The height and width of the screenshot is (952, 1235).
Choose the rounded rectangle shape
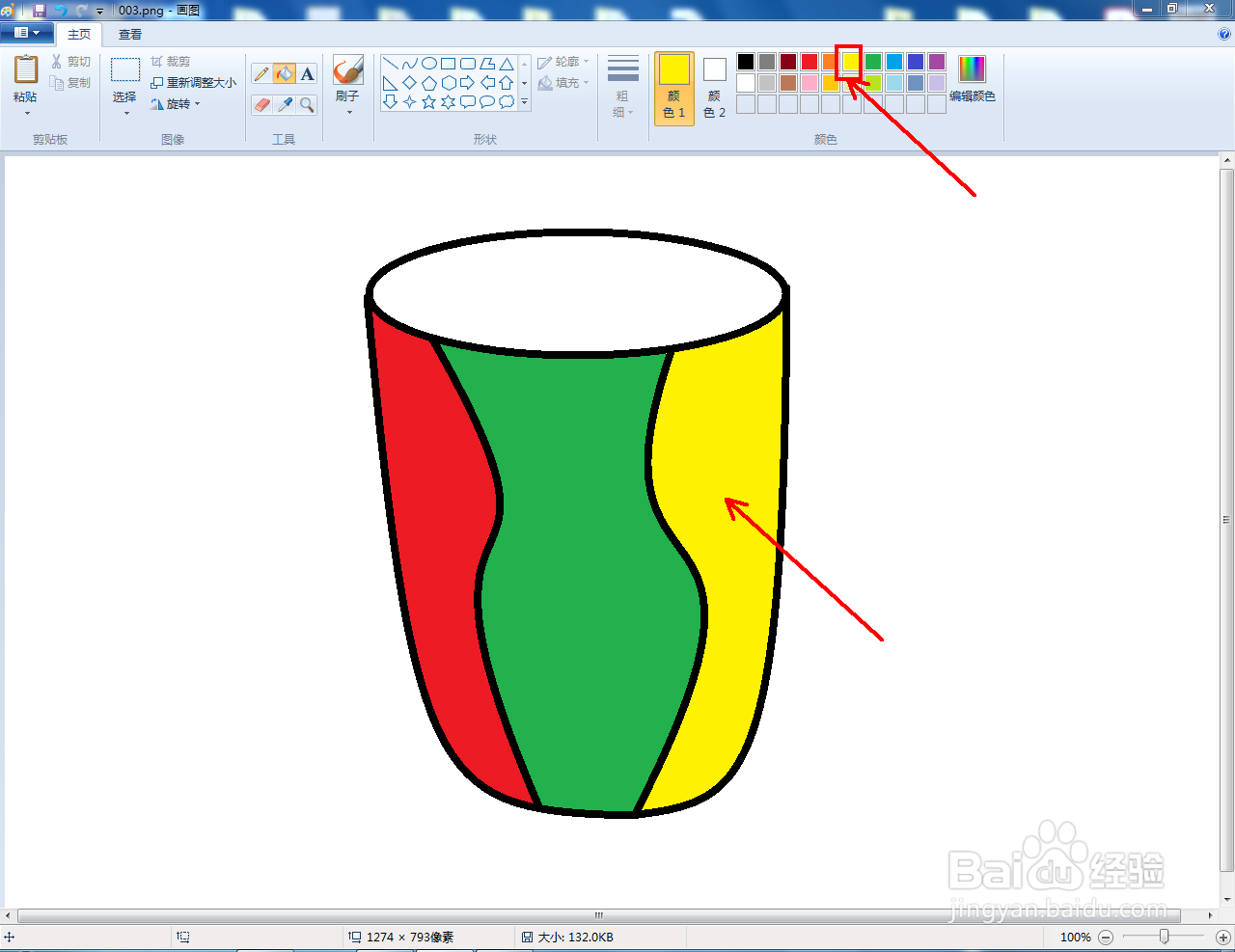click(x=468, y=64)
